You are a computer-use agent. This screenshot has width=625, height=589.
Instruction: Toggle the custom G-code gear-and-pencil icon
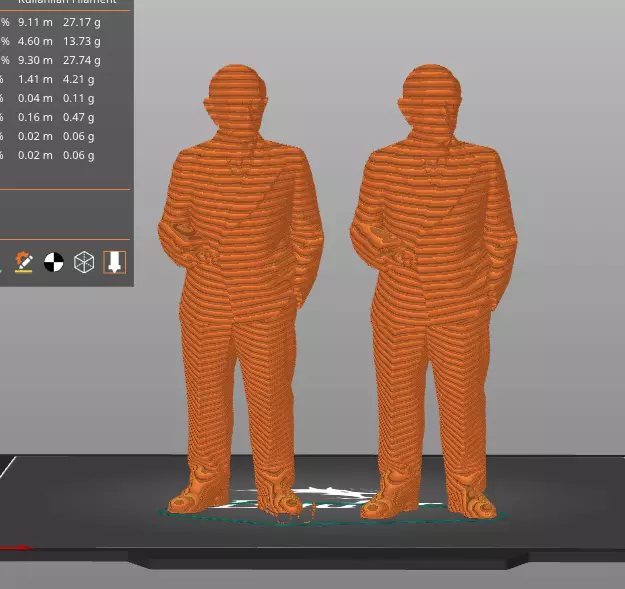[24, 262]
